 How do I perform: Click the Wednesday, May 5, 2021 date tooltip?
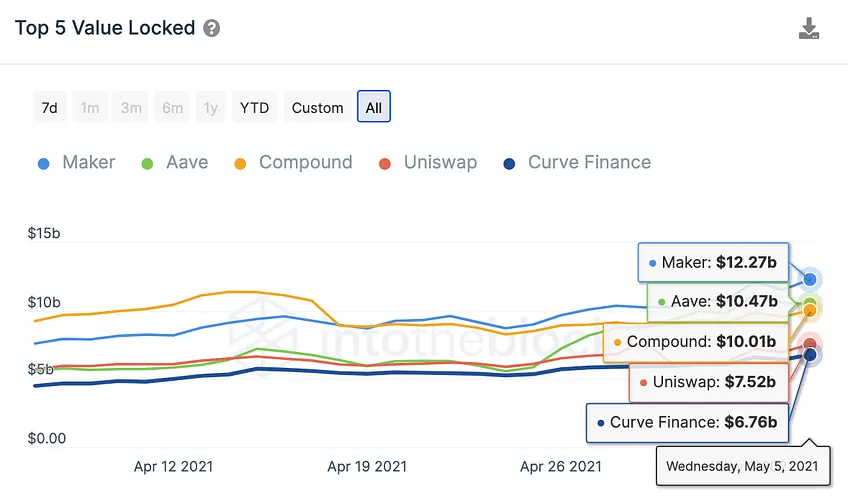(743, 465)
